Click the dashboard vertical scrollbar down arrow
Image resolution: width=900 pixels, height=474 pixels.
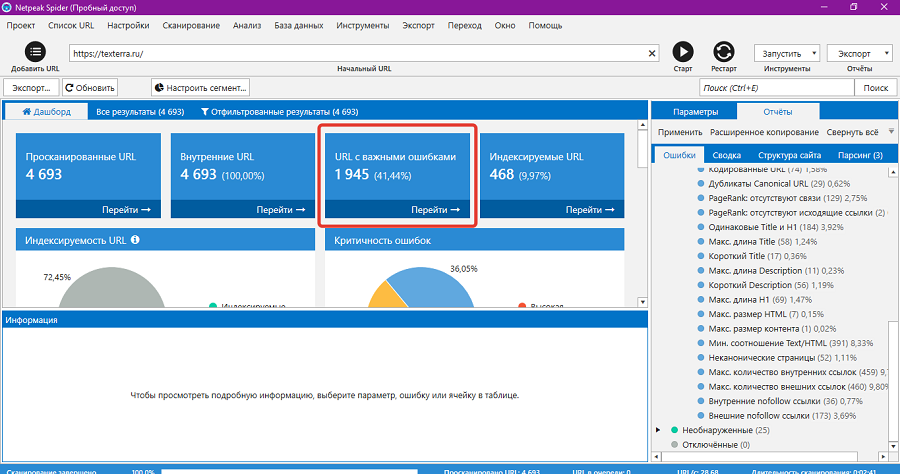pyautogui.click(x=642, y=302)
